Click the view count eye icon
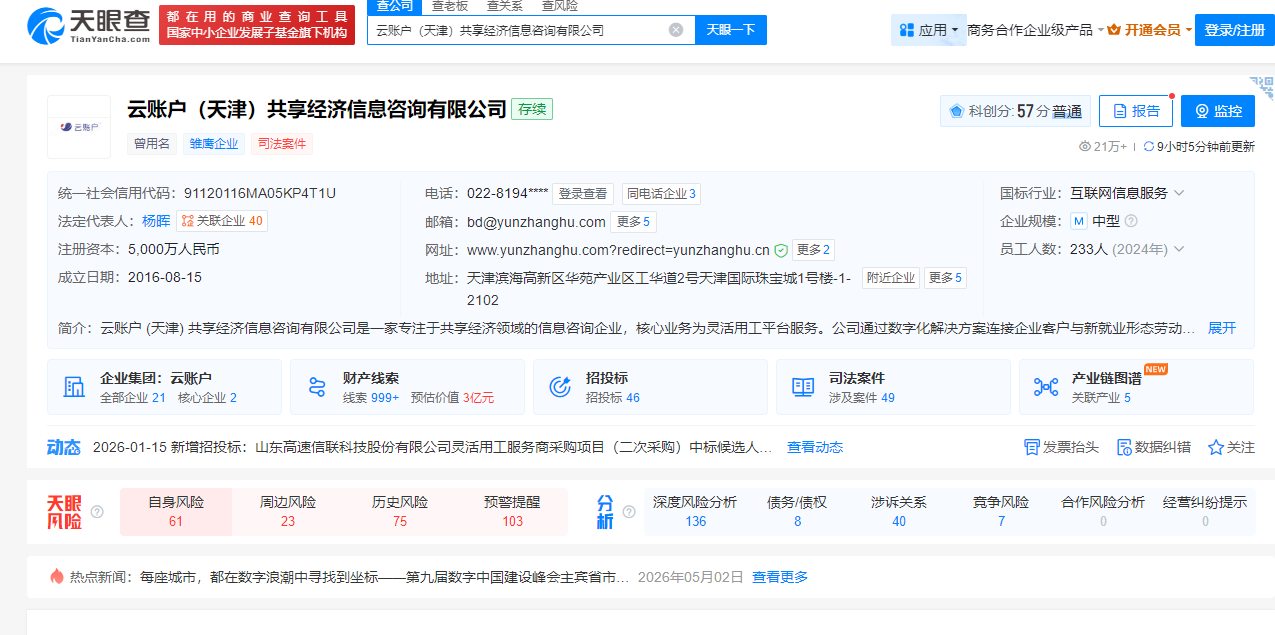The height and width of the screenshot is (635, 1275). (1085, 147)
